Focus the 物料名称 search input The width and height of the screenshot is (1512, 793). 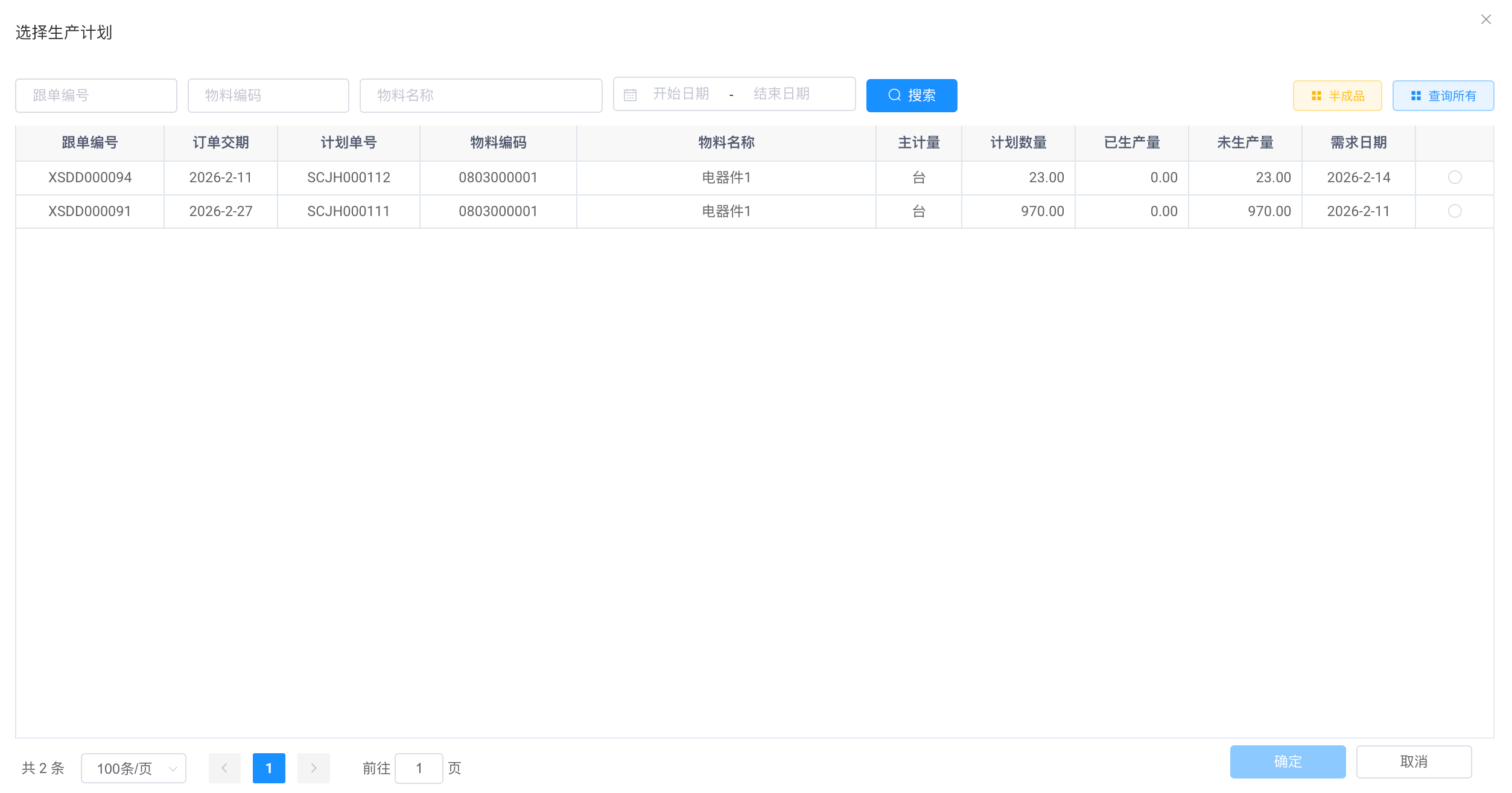pos(480,95)
